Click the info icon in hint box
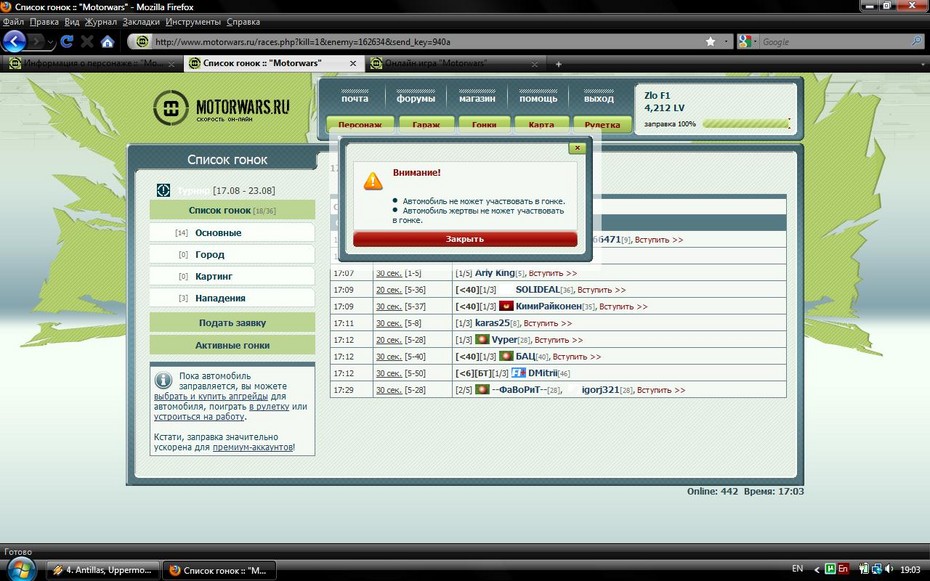 pos(163,380)
